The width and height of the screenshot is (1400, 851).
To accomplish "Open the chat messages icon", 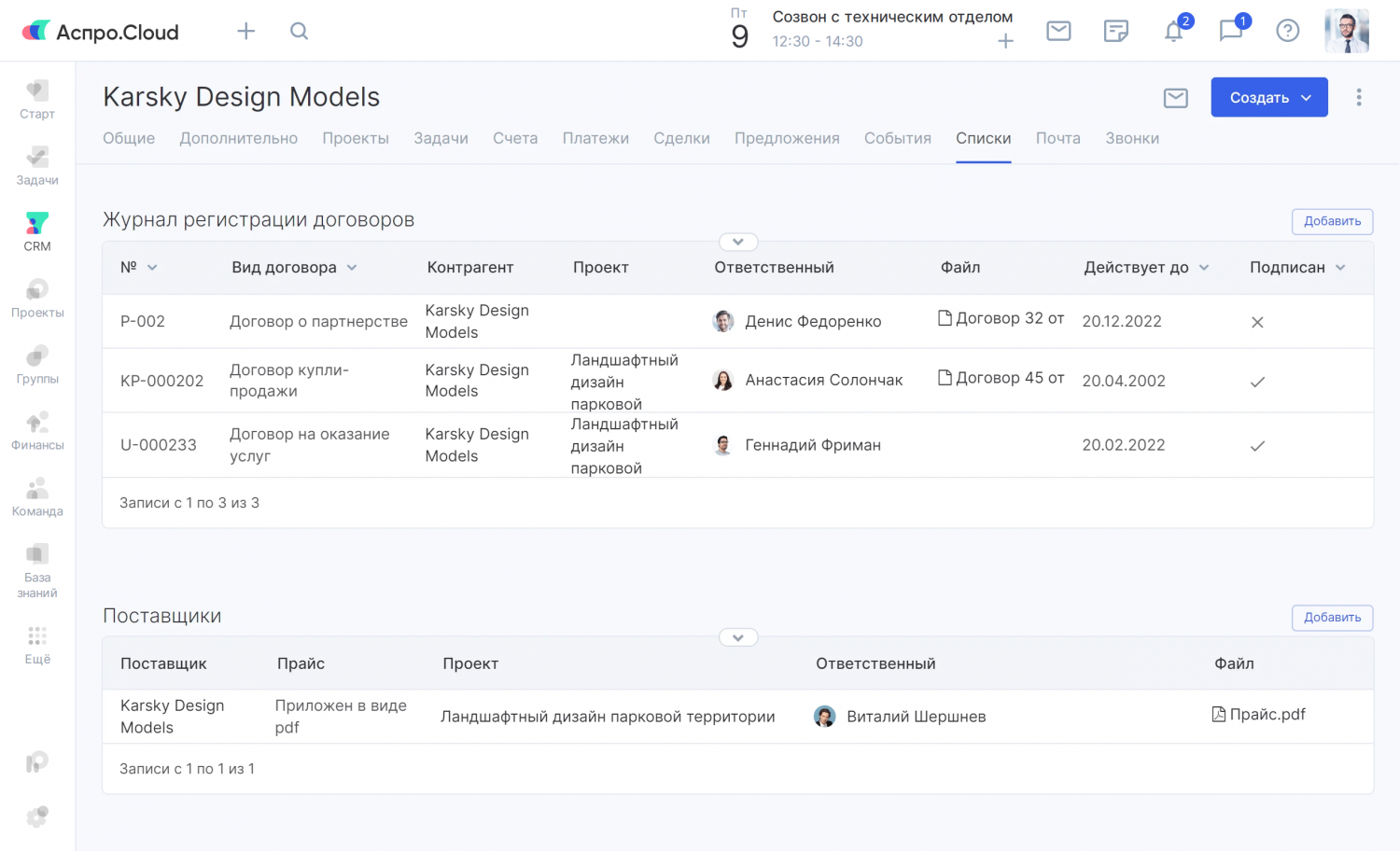I will (1231, 32).
